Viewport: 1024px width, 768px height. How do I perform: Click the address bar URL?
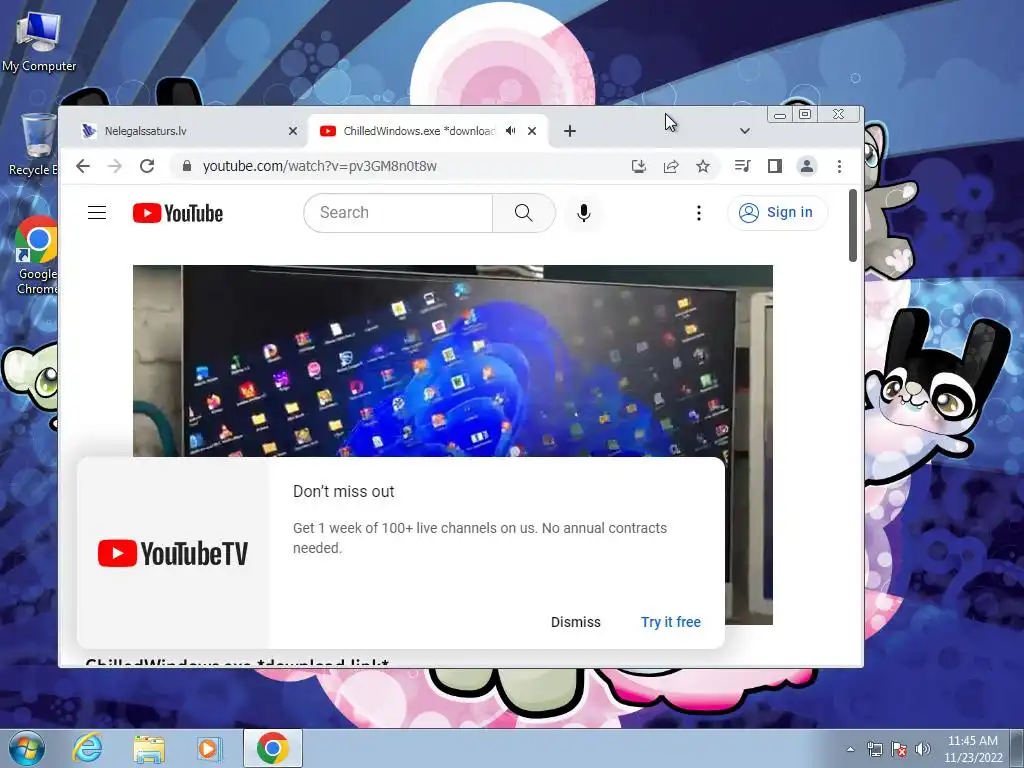point(320,166)
